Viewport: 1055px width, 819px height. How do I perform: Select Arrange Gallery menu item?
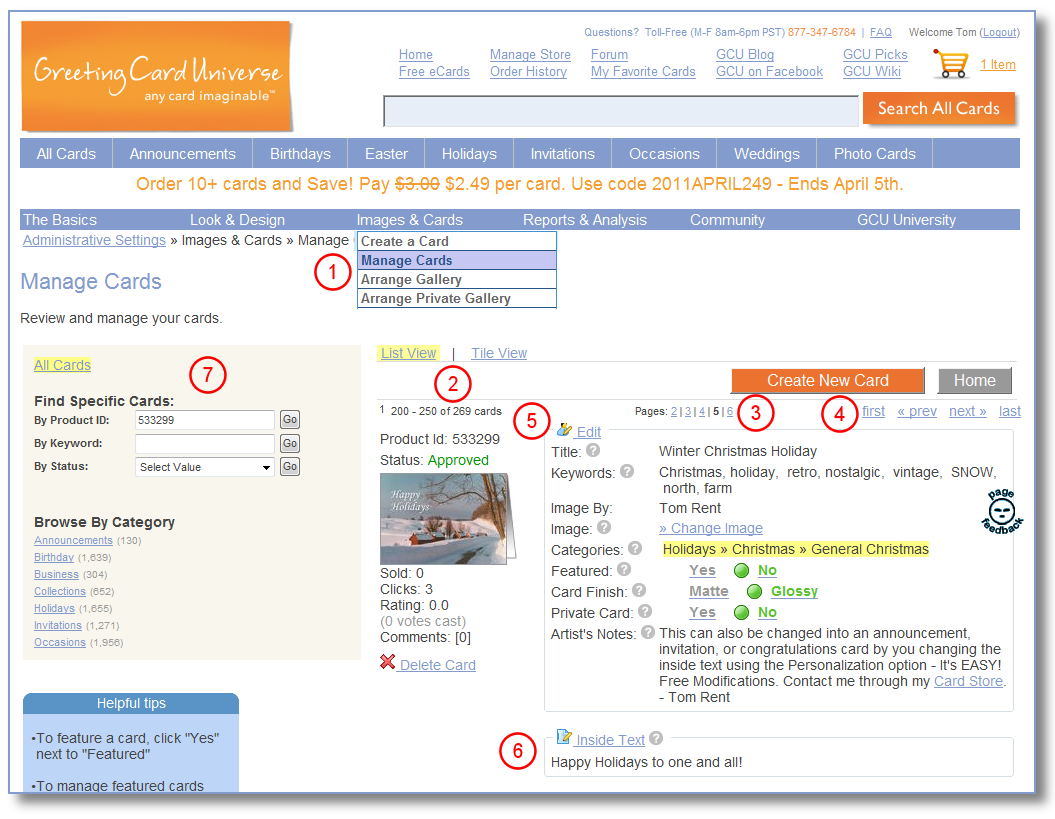click(457, 279)
